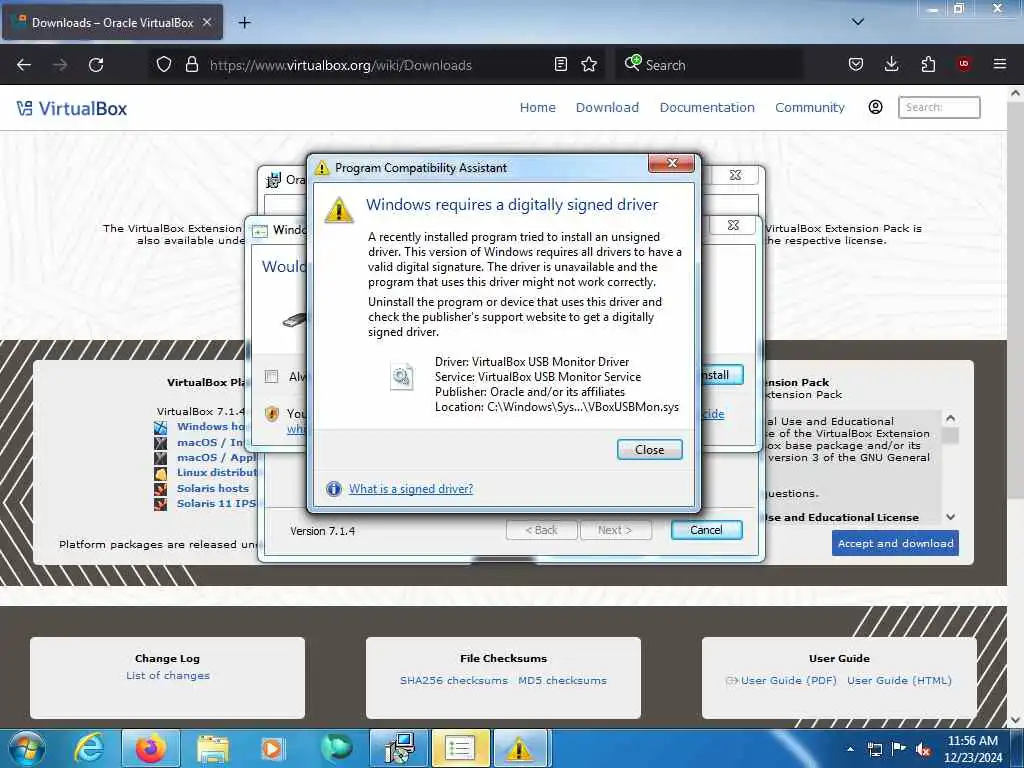Click the VirtualBox installer taskbar icon
The width and height of the screenshot is (1024, 768).
tap(398, 748)
